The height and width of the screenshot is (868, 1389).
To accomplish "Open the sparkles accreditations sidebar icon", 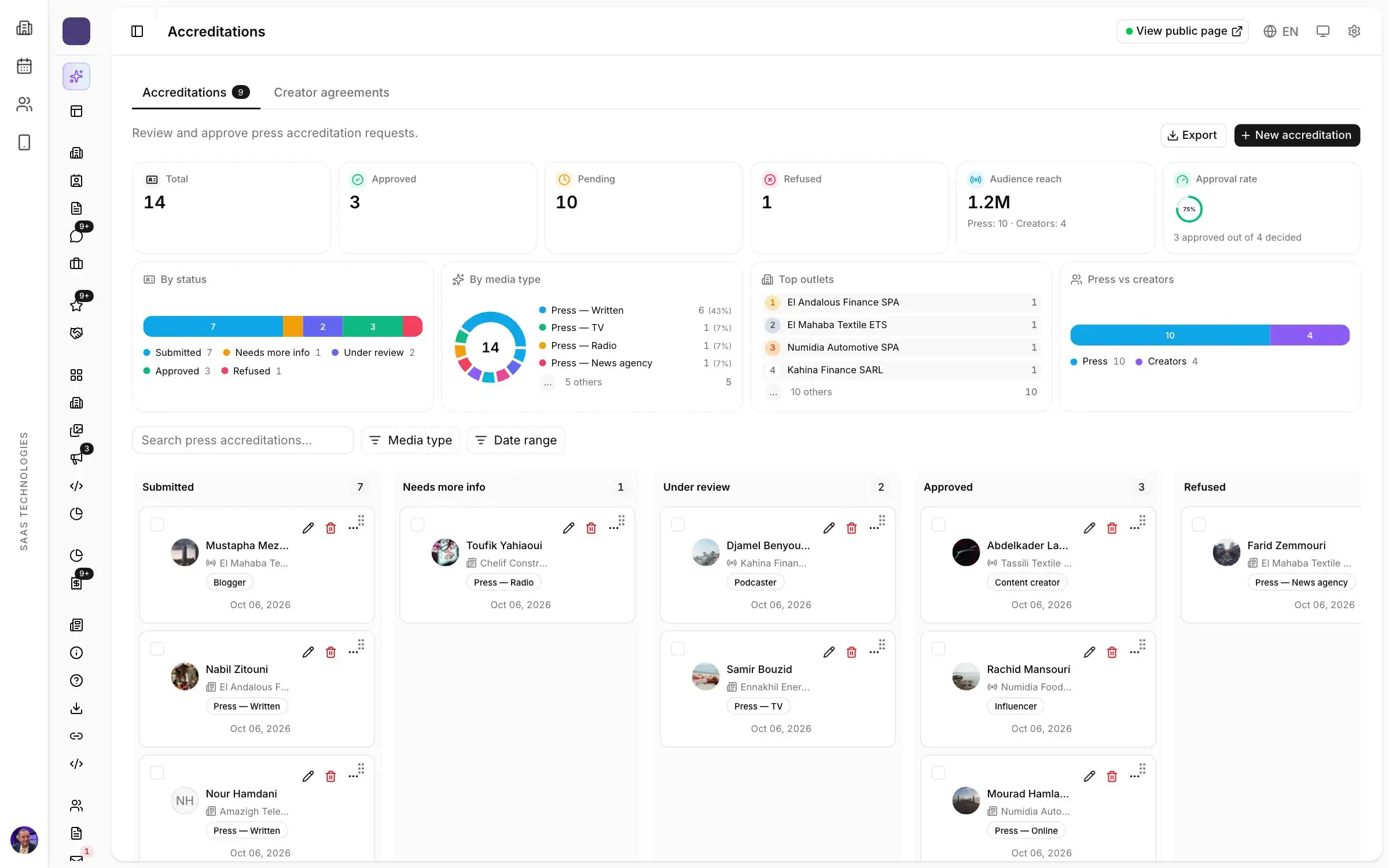I will 76,76.
